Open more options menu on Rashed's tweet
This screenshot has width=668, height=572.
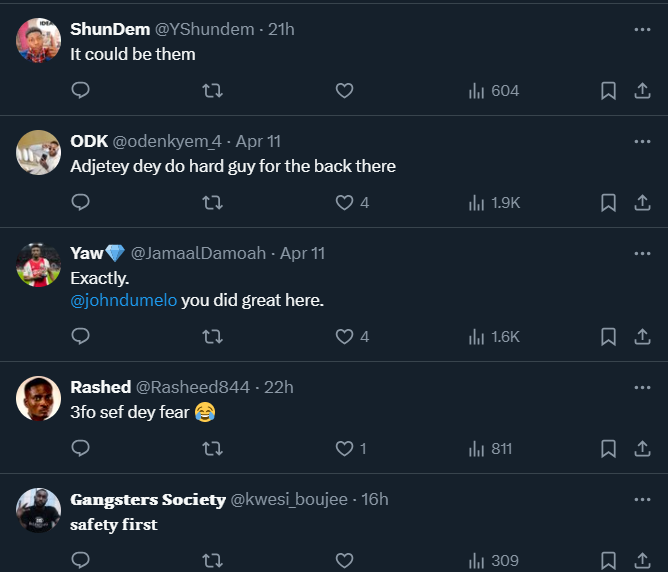coord(642,387)
